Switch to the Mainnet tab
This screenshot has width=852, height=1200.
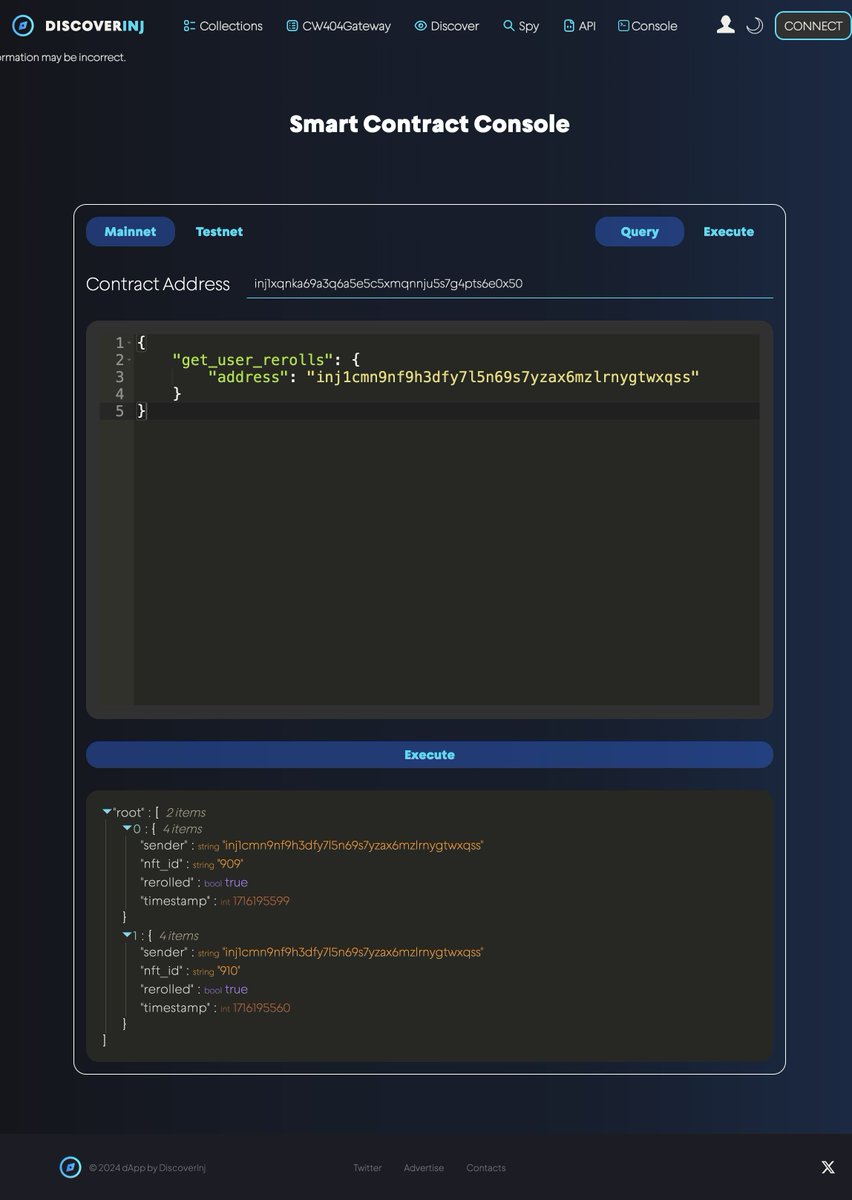(130, 231)
